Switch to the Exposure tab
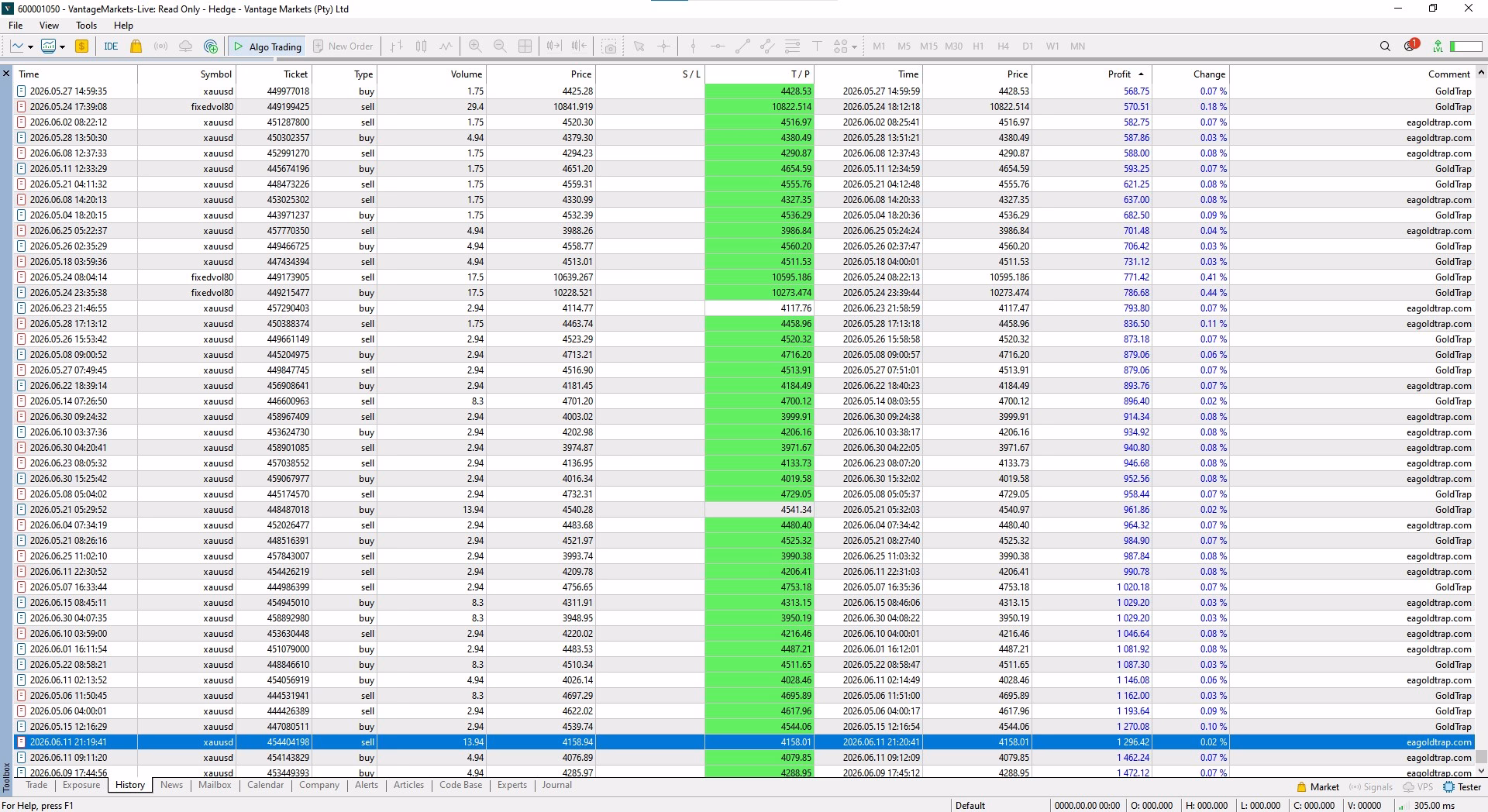Screen dimensions: 1488x812 click(81, 785)
